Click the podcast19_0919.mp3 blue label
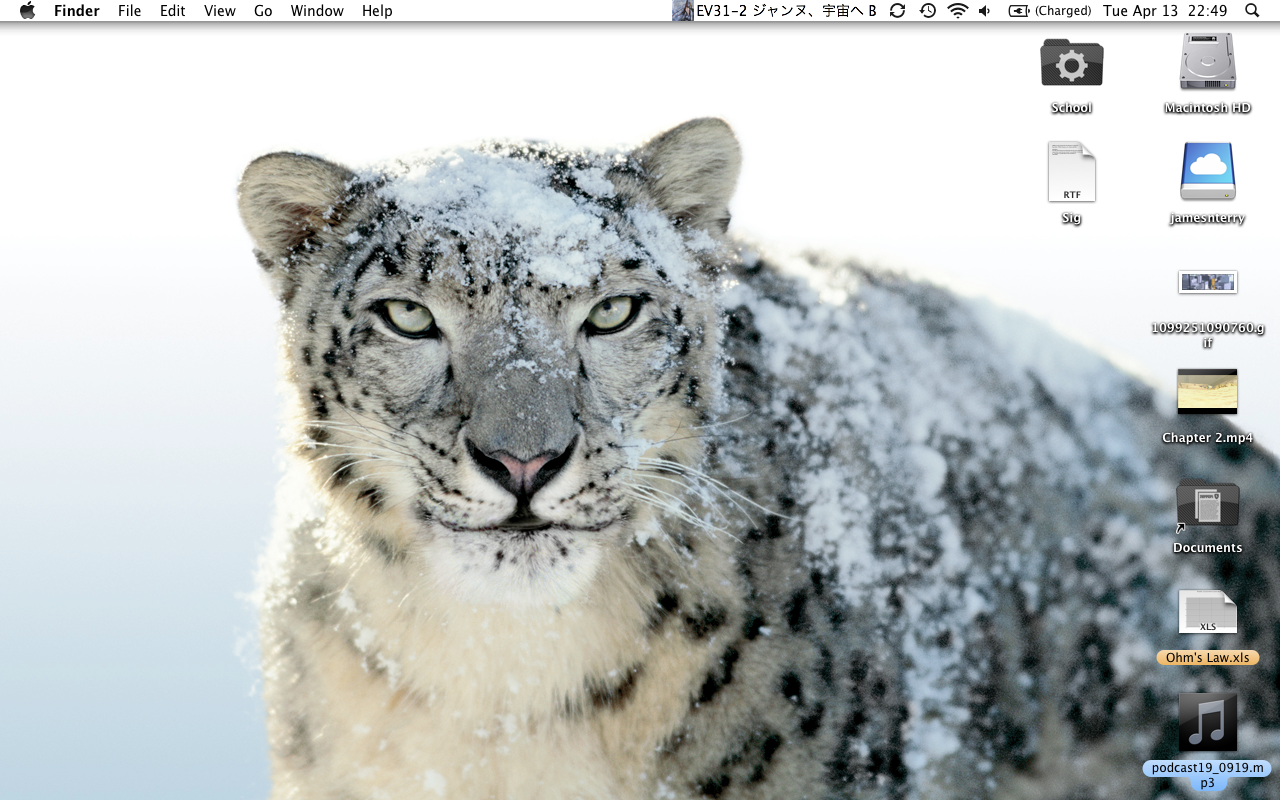1280x800 pixels. pyautogui.click(x=1208, y=775)
